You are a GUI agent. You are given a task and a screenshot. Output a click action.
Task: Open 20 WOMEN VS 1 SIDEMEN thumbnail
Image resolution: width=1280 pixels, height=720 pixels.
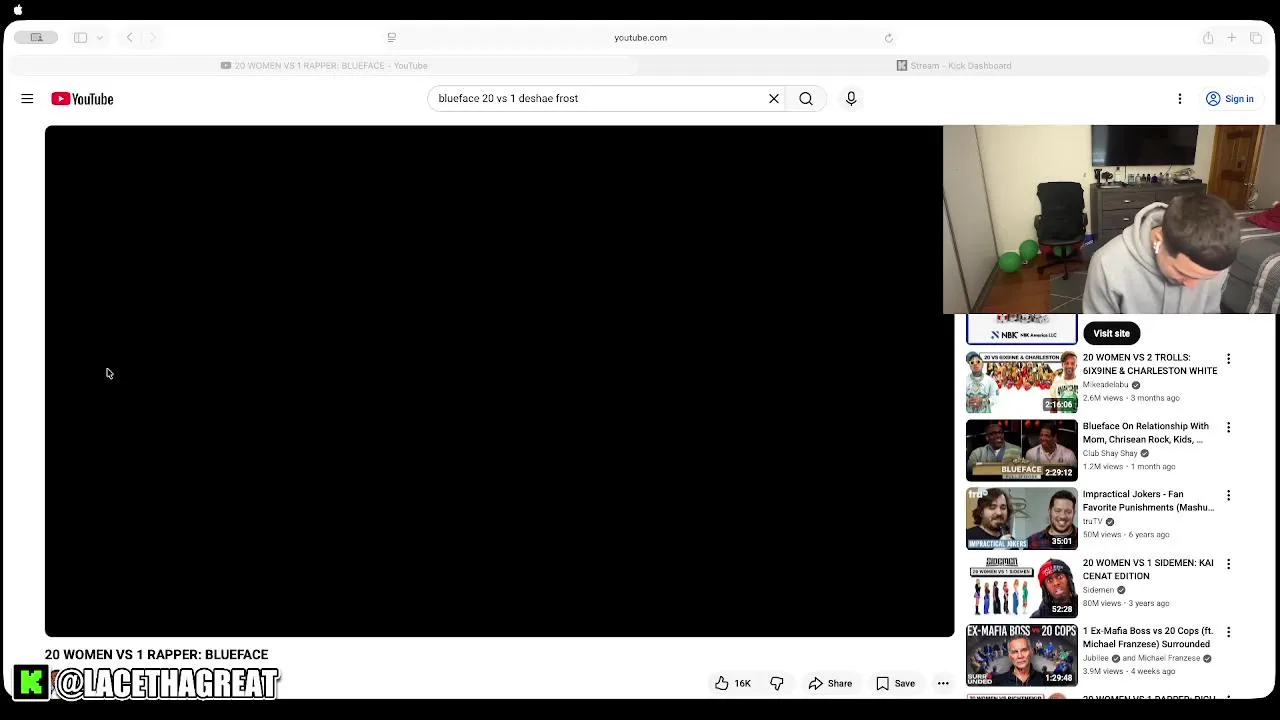point(1022,587)
